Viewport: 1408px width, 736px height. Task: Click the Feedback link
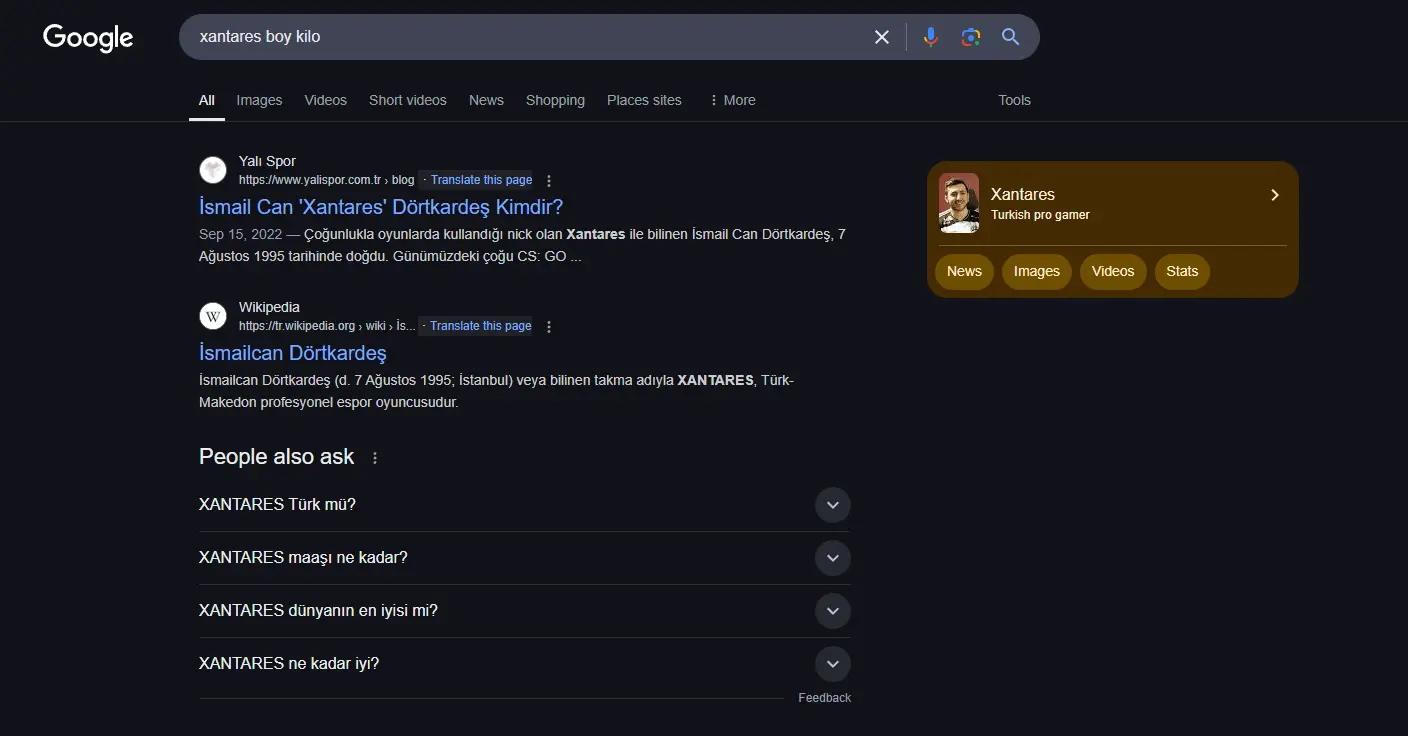pyautogui.click(x=825, y=698)
